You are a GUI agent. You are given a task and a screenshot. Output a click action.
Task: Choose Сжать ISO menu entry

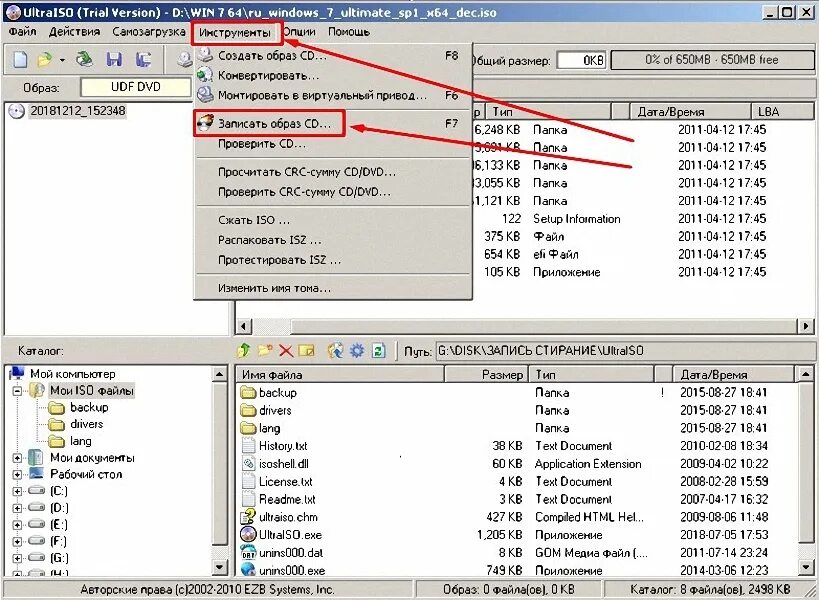coord(333,220)
